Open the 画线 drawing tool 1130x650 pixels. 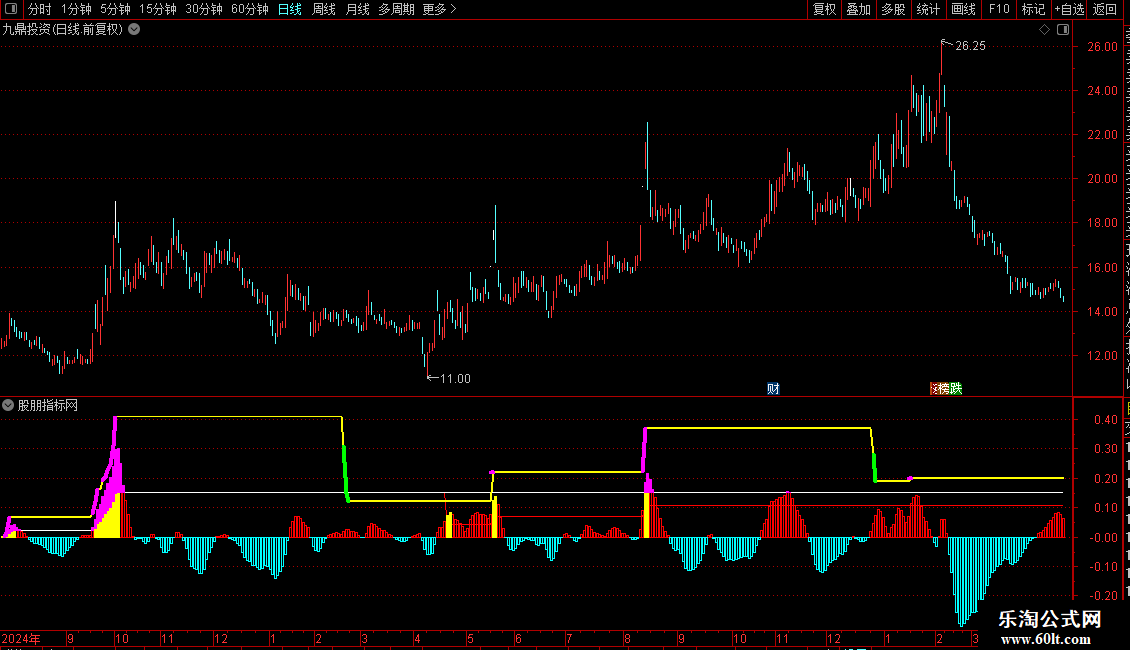coord(964,9)
